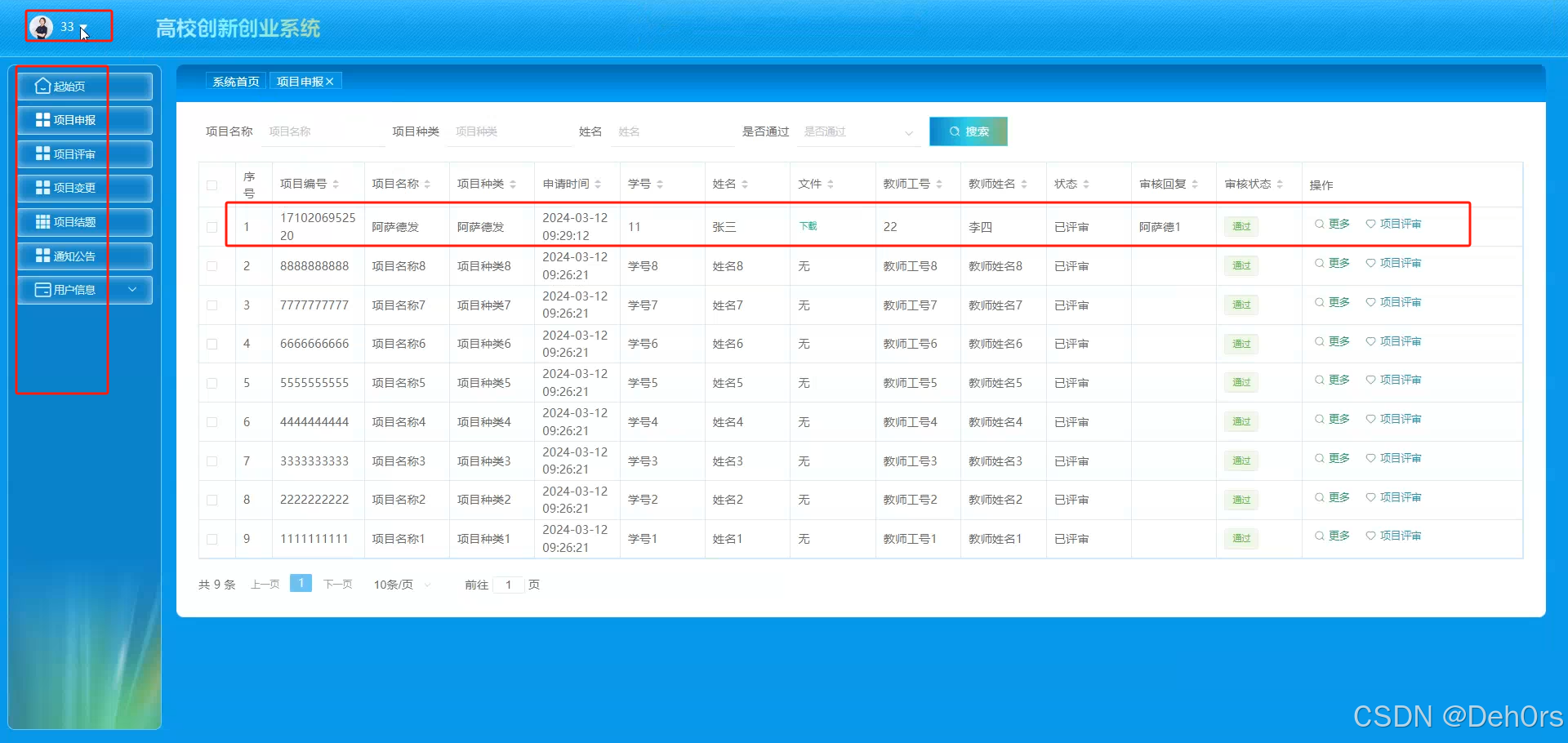Check the row 1 checkbox (张三)
1568x743 pixels.
(x=212, y=227)
